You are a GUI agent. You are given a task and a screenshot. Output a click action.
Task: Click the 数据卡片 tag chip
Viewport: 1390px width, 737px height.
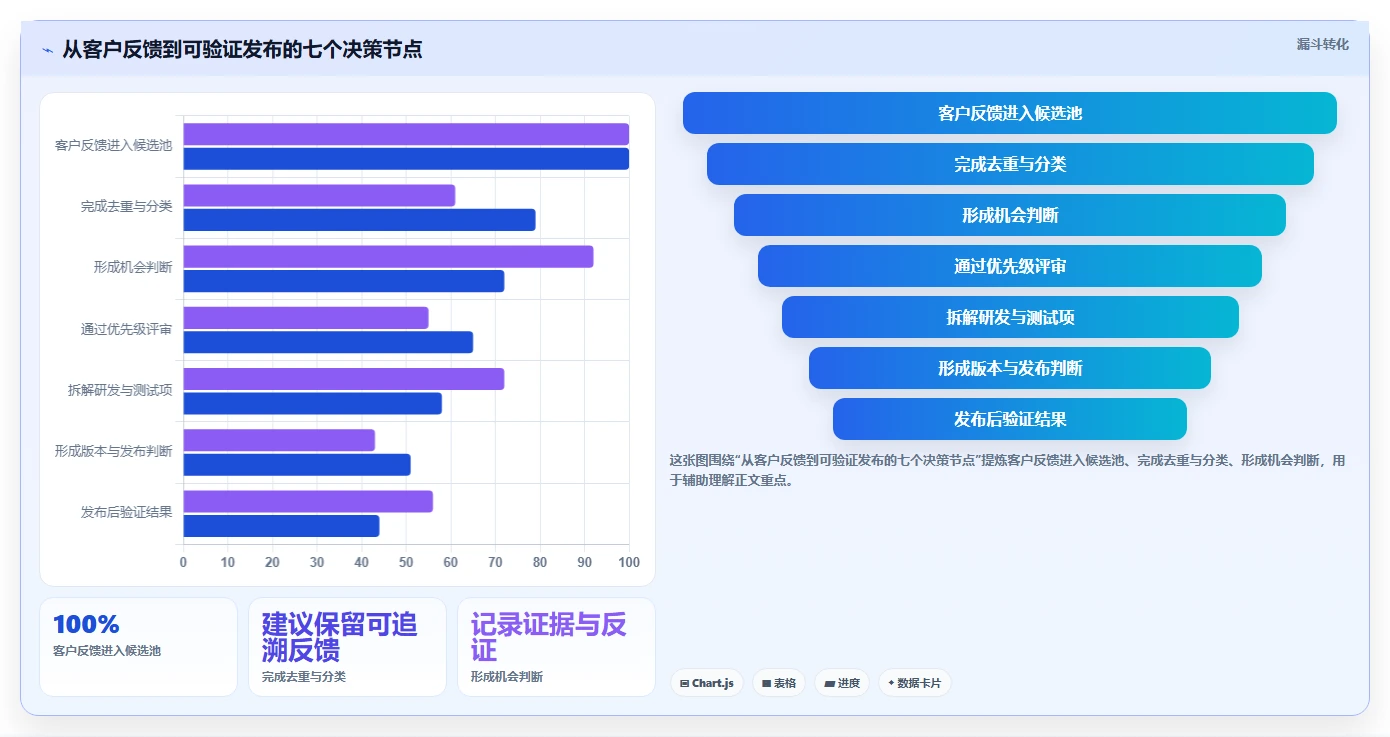click(x=914, y=683)
